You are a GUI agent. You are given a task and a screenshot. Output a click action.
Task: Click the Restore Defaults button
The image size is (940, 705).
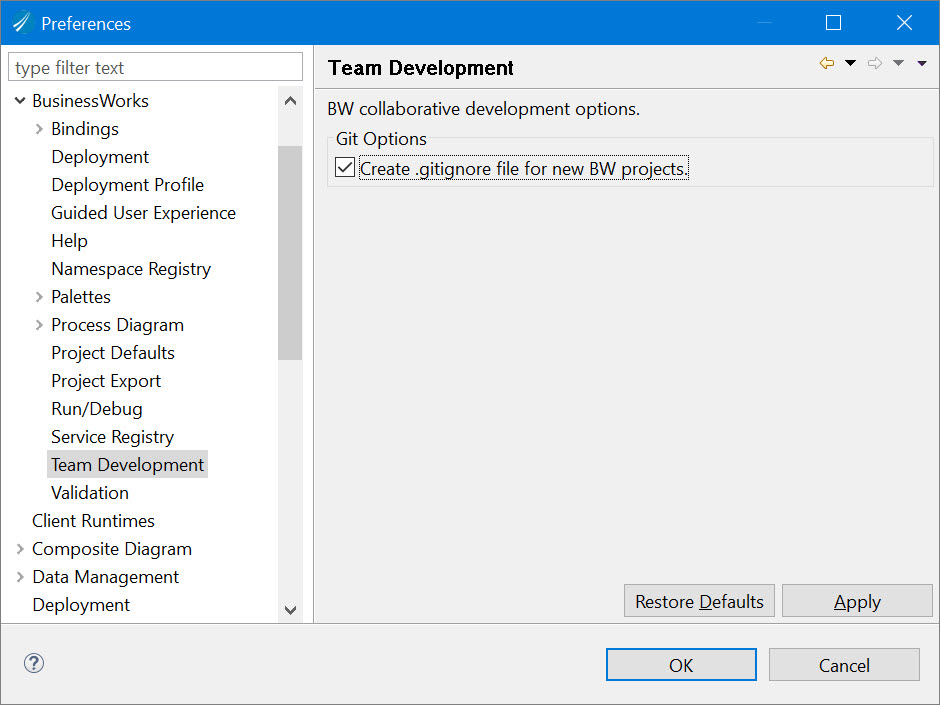699,601
